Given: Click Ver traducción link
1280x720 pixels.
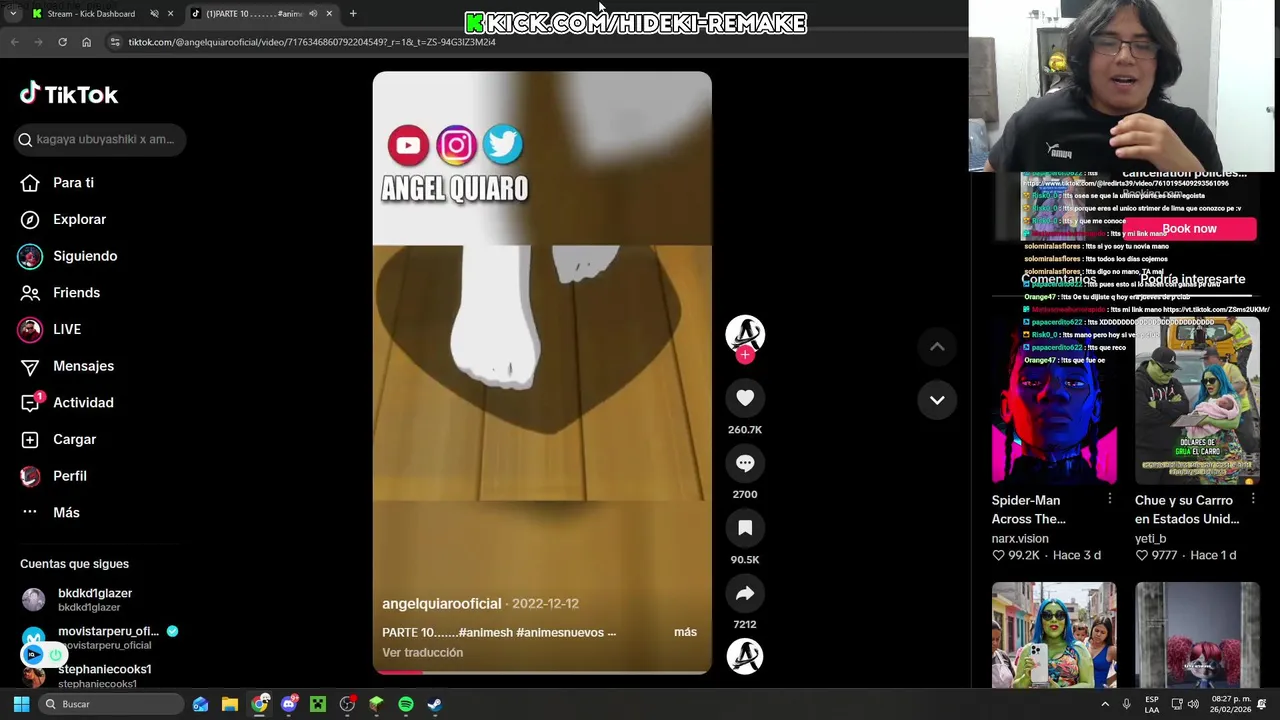Looking at the screenshot, I should click(x=422, y=653).
